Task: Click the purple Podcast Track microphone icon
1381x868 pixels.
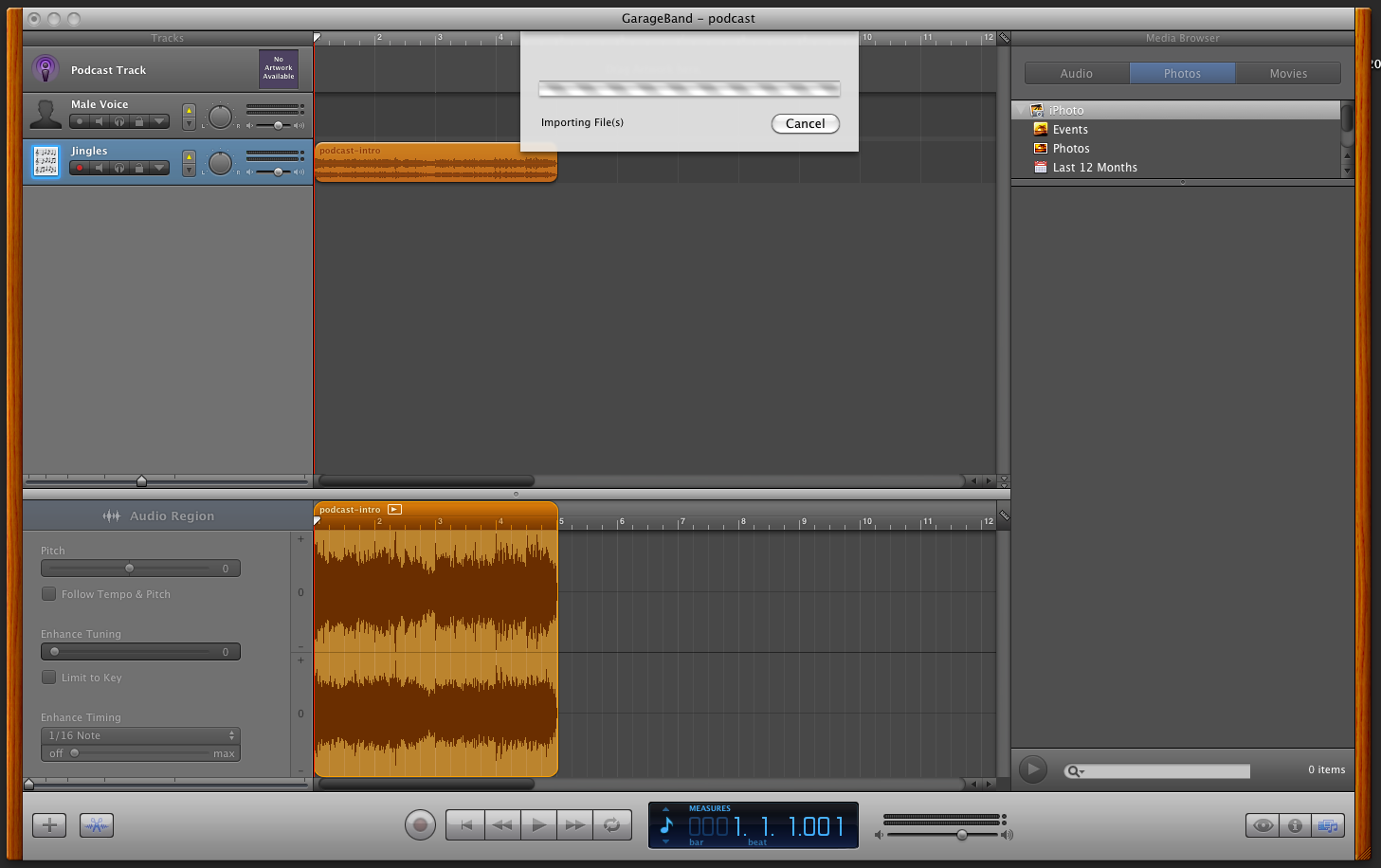Action: pos(45,69)
